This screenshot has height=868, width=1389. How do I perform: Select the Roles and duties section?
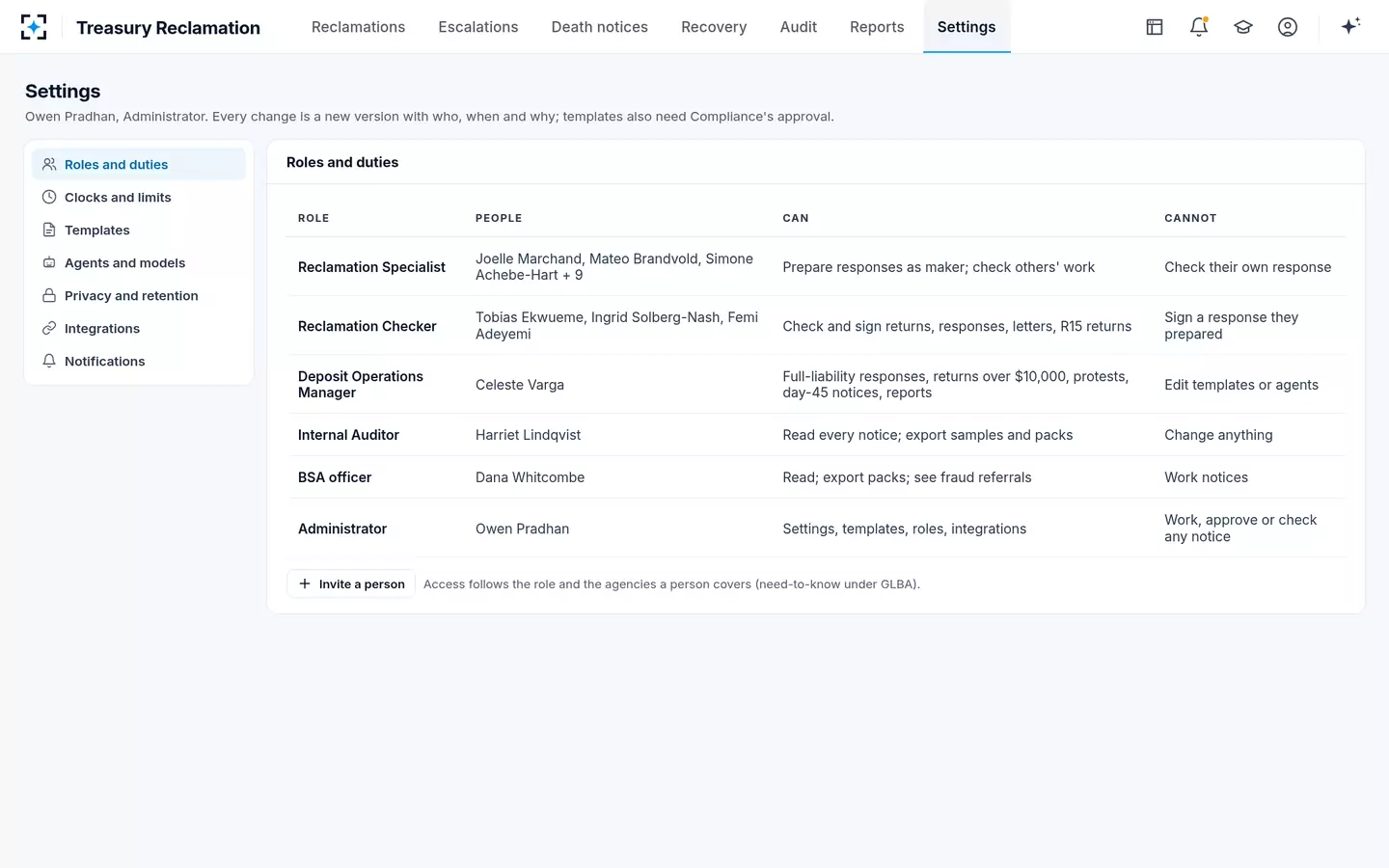139,164
